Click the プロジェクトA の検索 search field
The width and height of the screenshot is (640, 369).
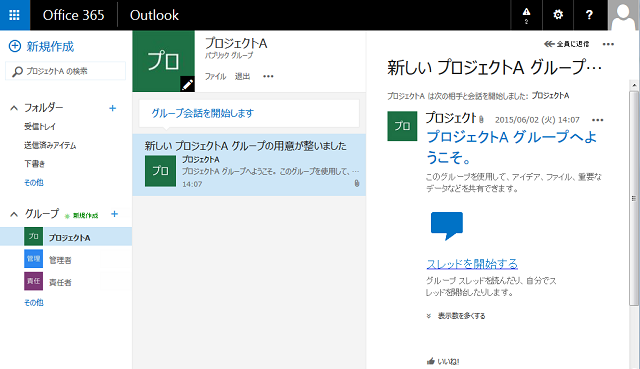click(65, 71)
